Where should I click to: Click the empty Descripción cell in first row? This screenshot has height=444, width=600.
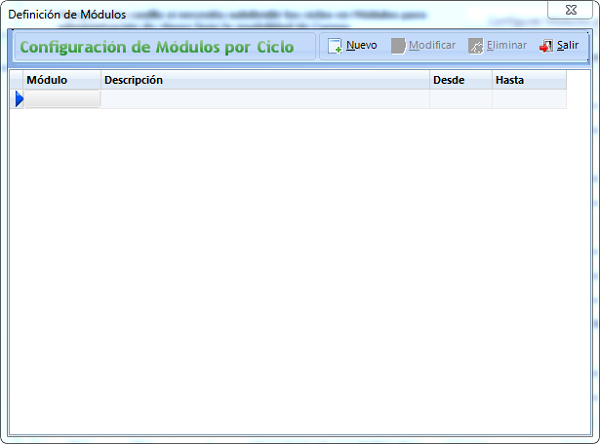tap(265, 99)
